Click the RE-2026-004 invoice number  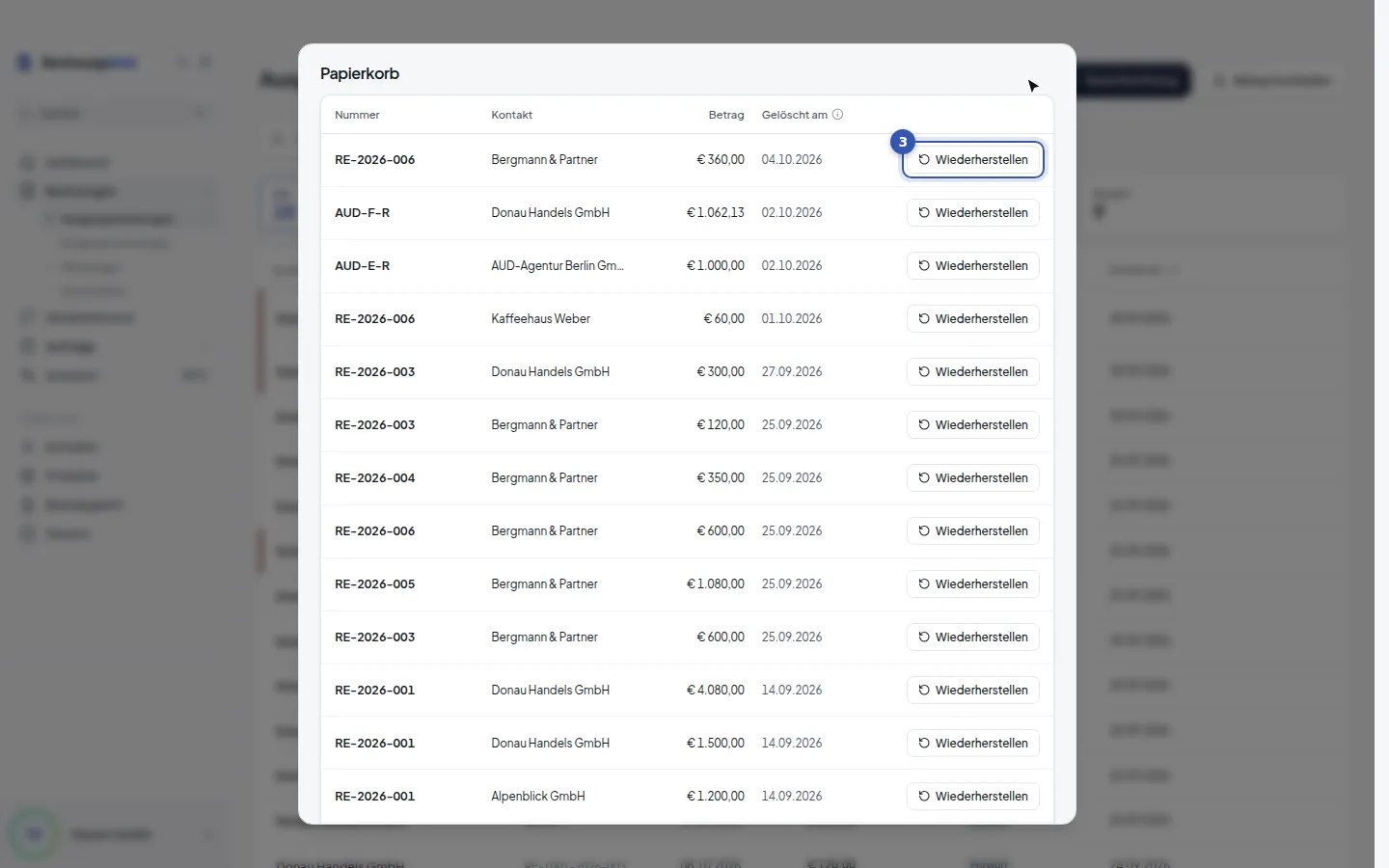tap(374, 478)
